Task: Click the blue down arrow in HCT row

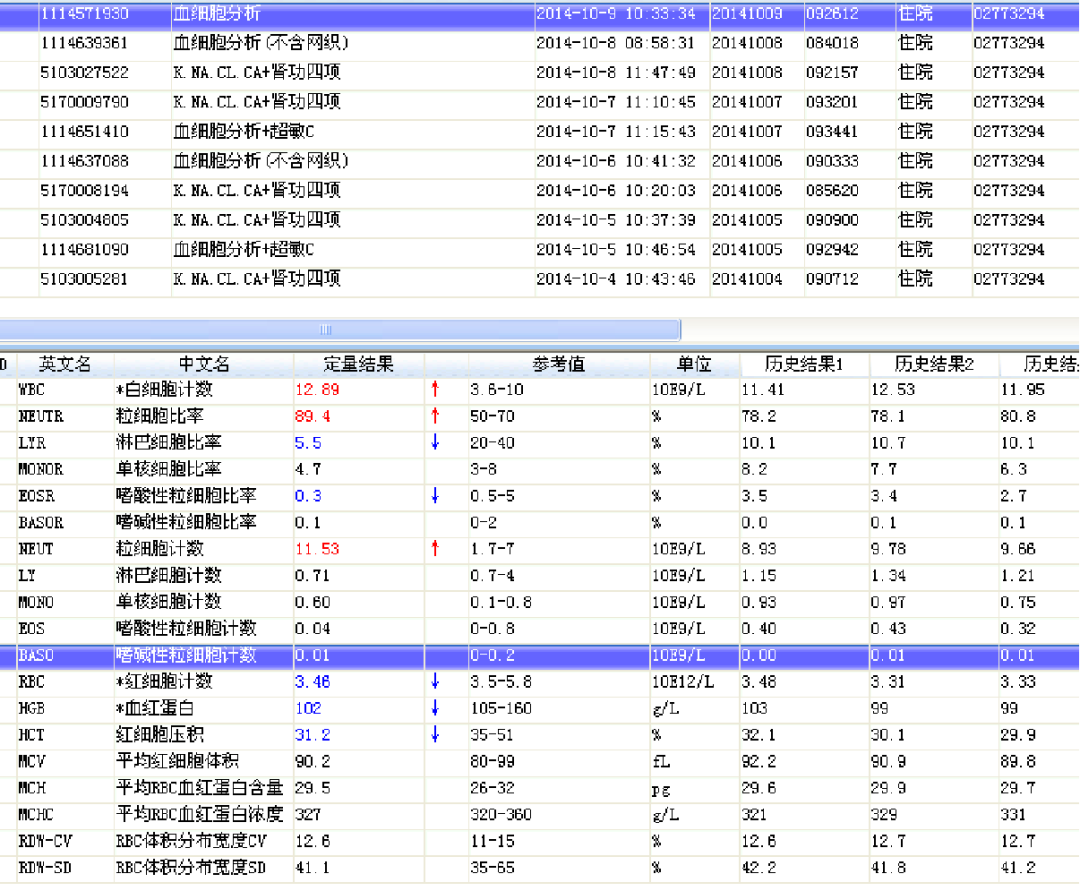Action: point(435,735)
